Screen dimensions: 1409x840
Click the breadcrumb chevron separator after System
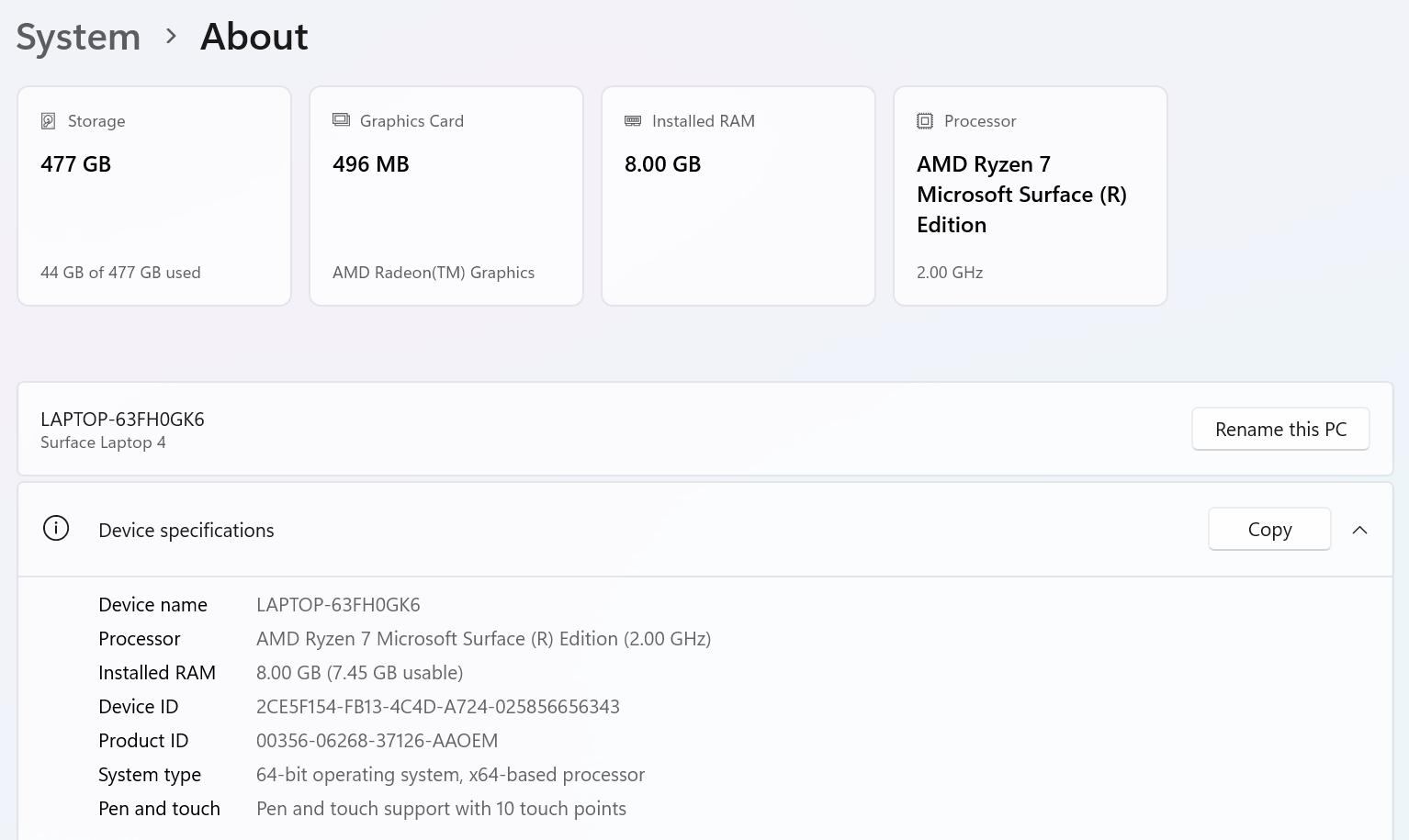click(171, 36)
